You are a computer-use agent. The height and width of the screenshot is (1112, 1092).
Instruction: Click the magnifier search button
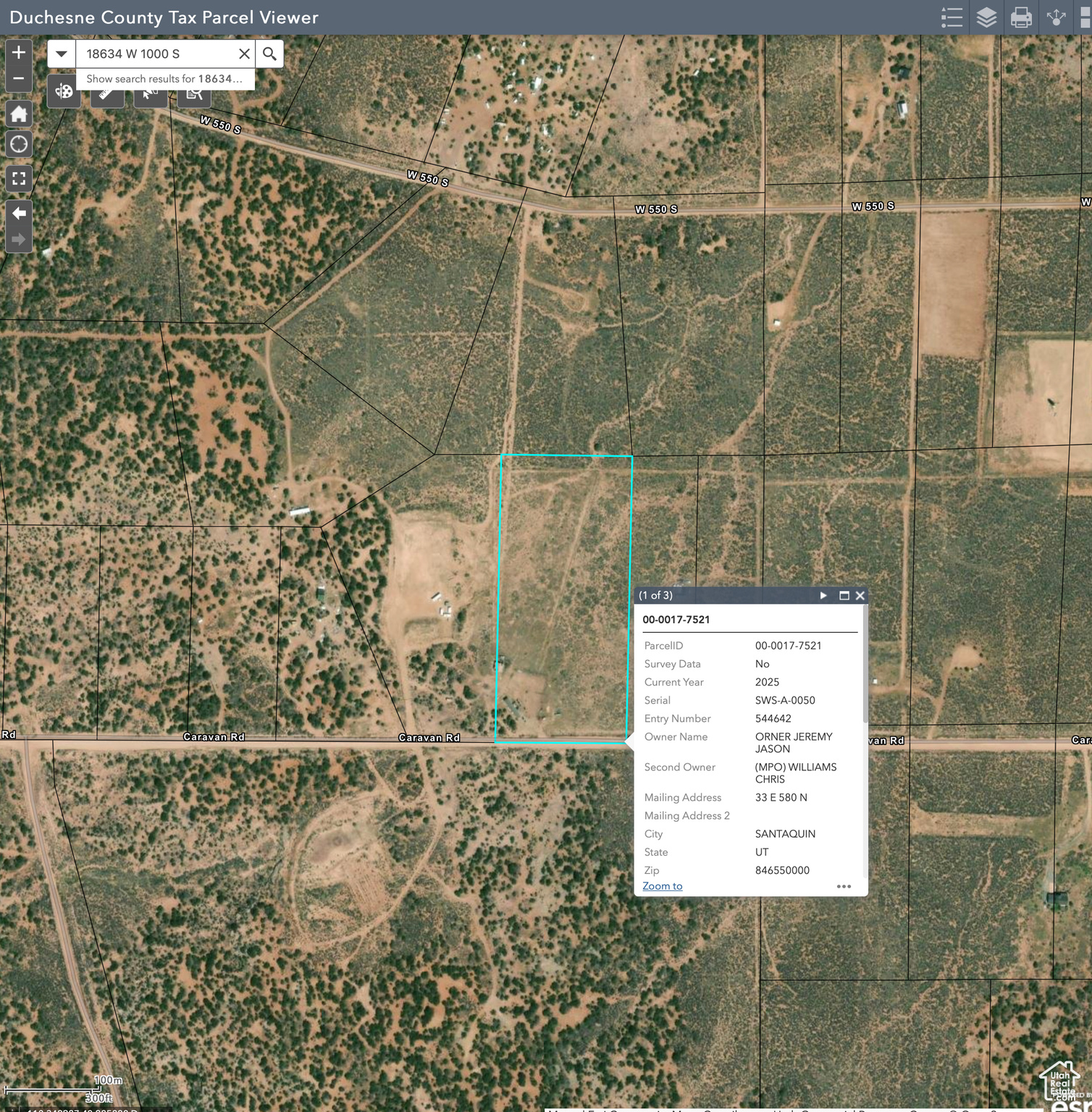[x=269, y=54]
